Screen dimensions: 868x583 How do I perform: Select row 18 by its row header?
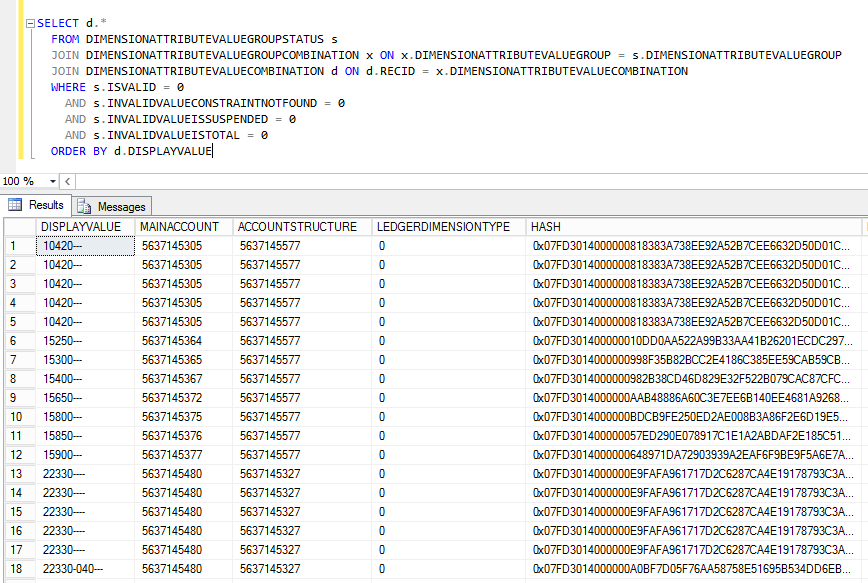(20, 569)
